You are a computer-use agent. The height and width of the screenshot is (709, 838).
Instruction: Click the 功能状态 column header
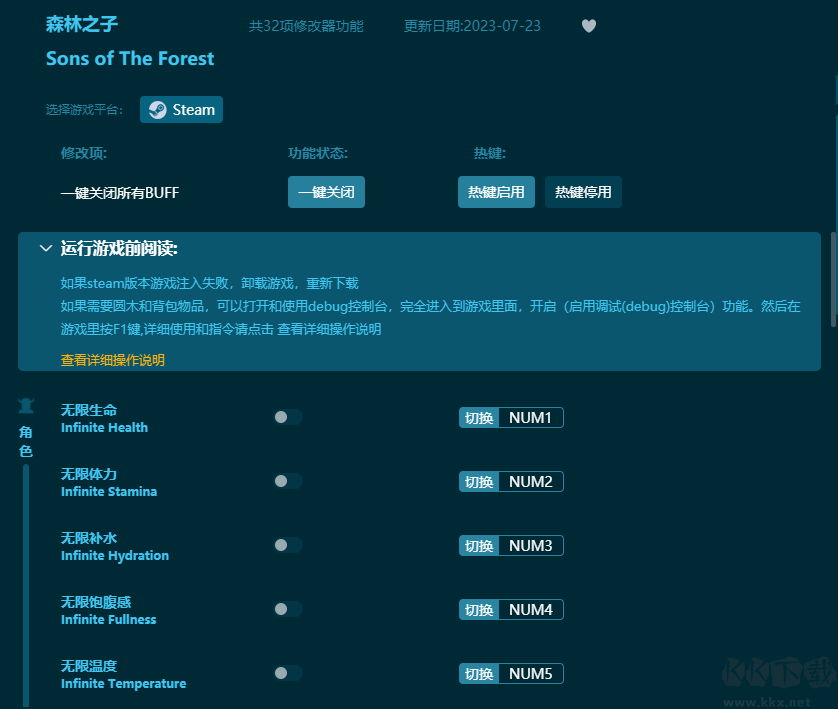coord(318,153)
